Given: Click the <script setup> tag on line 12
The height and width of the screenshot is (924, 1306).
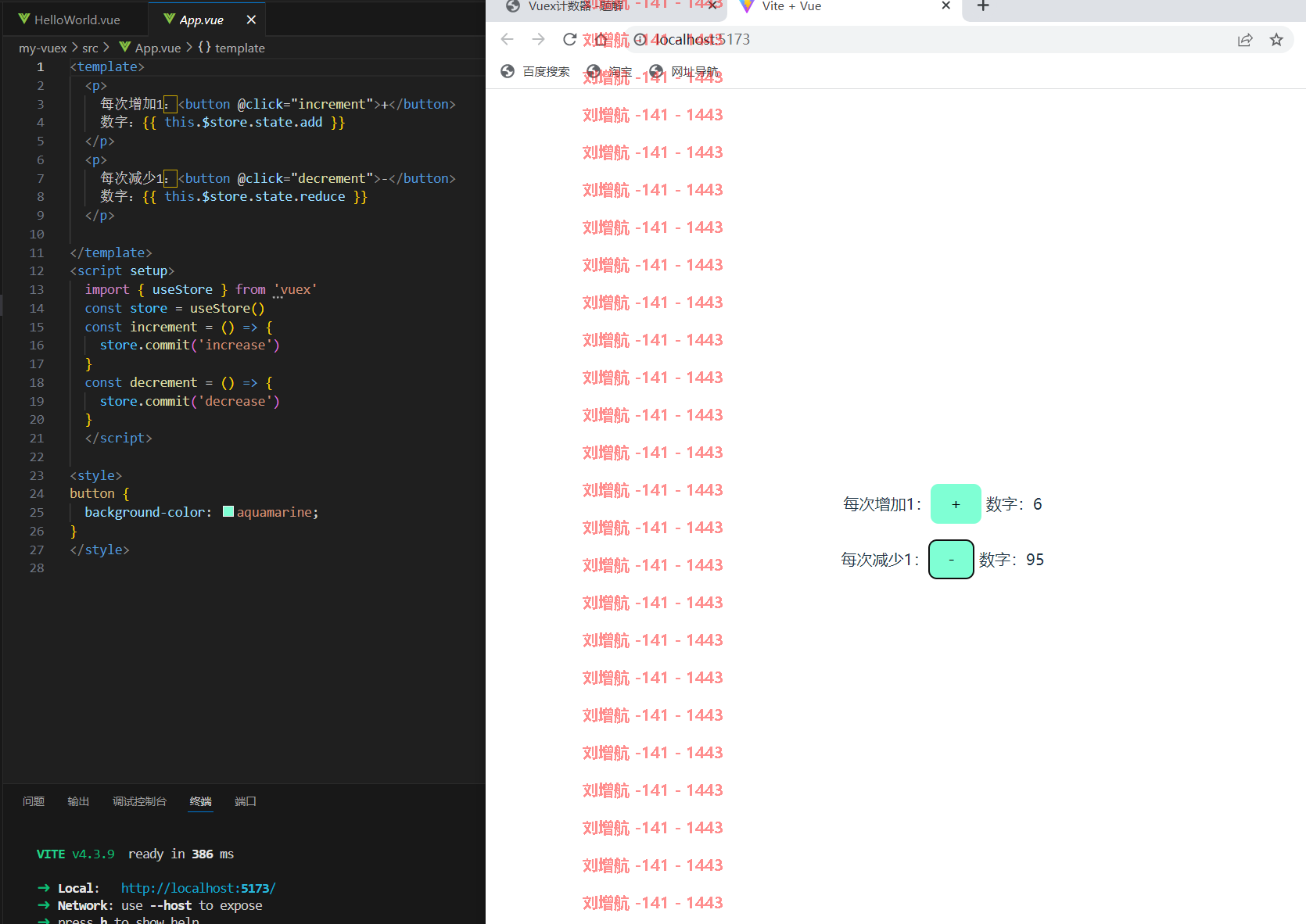Looking at the screenshot, I should pyautogui.click(x=122, y=270).
